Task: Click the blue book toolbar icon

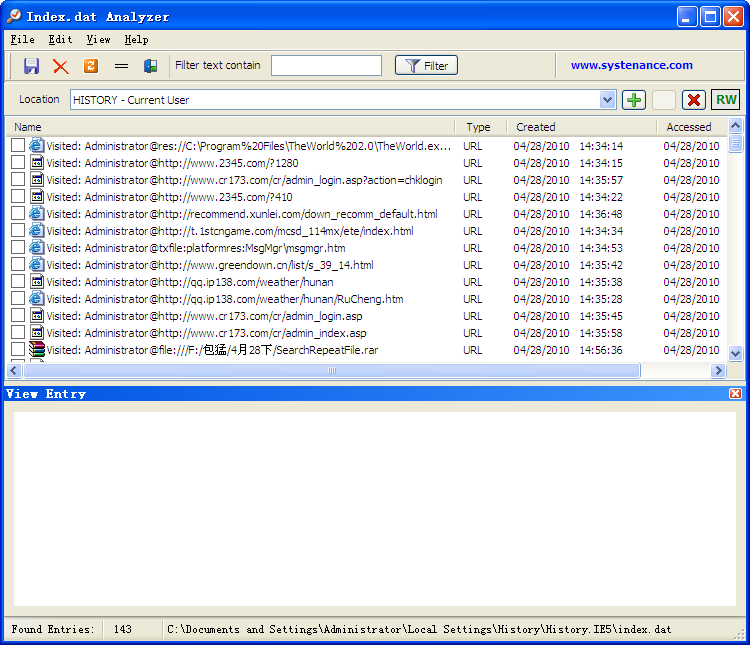Action: point(150,66)
